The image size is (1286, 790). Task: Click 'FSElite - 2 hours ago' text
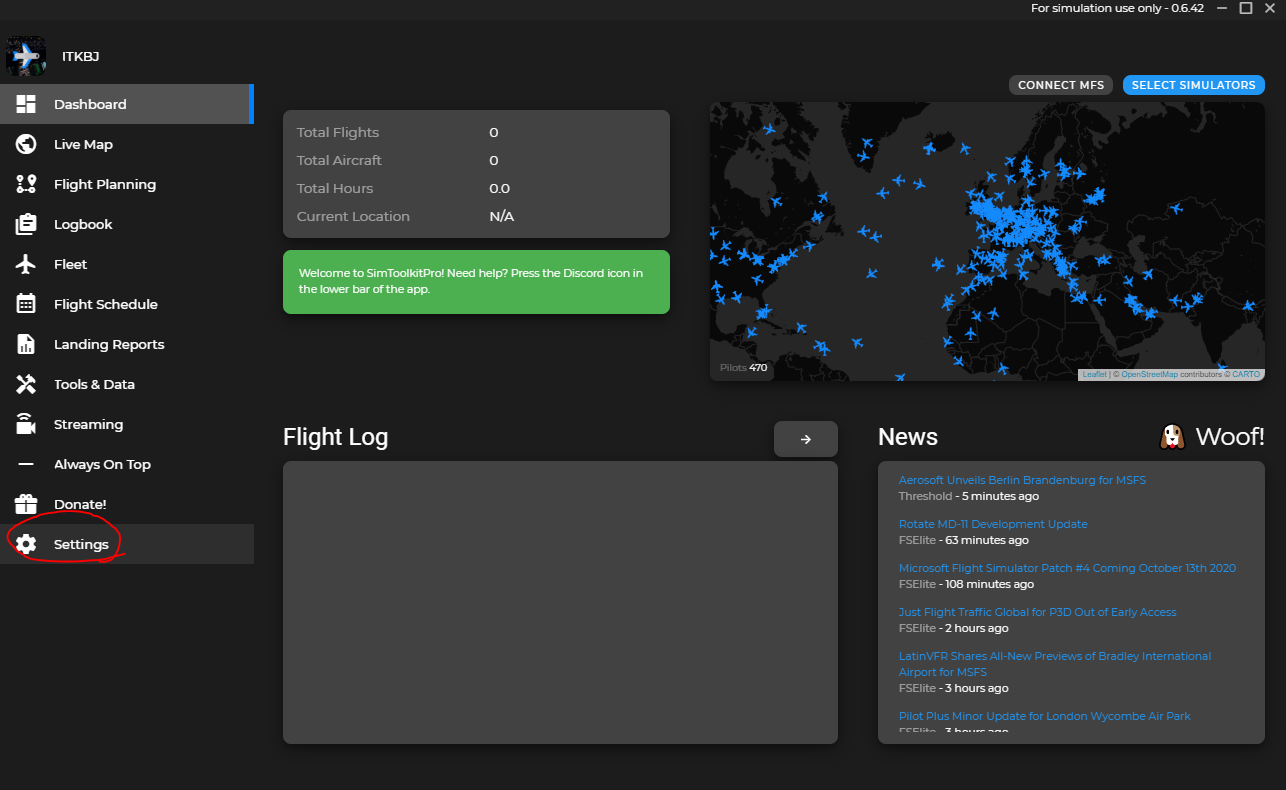(953, 628)
